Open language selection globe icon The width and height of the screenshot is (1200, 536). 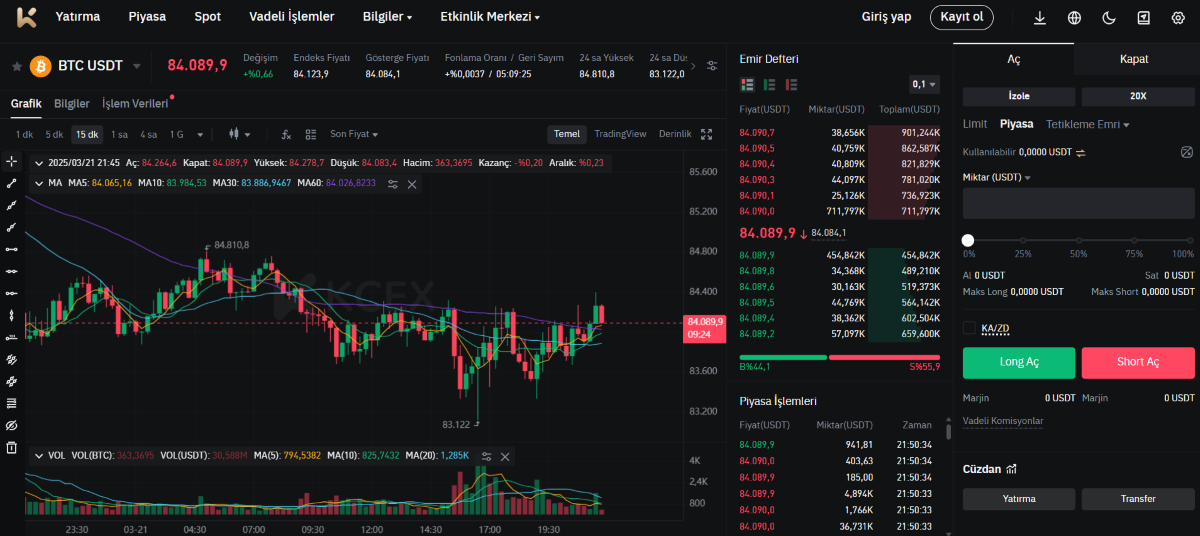(x=1074, y=18)
